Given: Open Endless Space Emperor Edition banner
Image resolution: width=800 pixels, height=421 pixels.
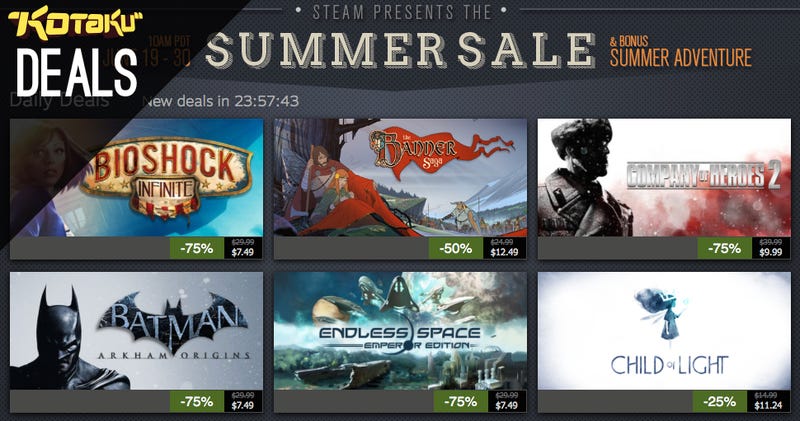Looking at the screenshot, I should 401,331.
